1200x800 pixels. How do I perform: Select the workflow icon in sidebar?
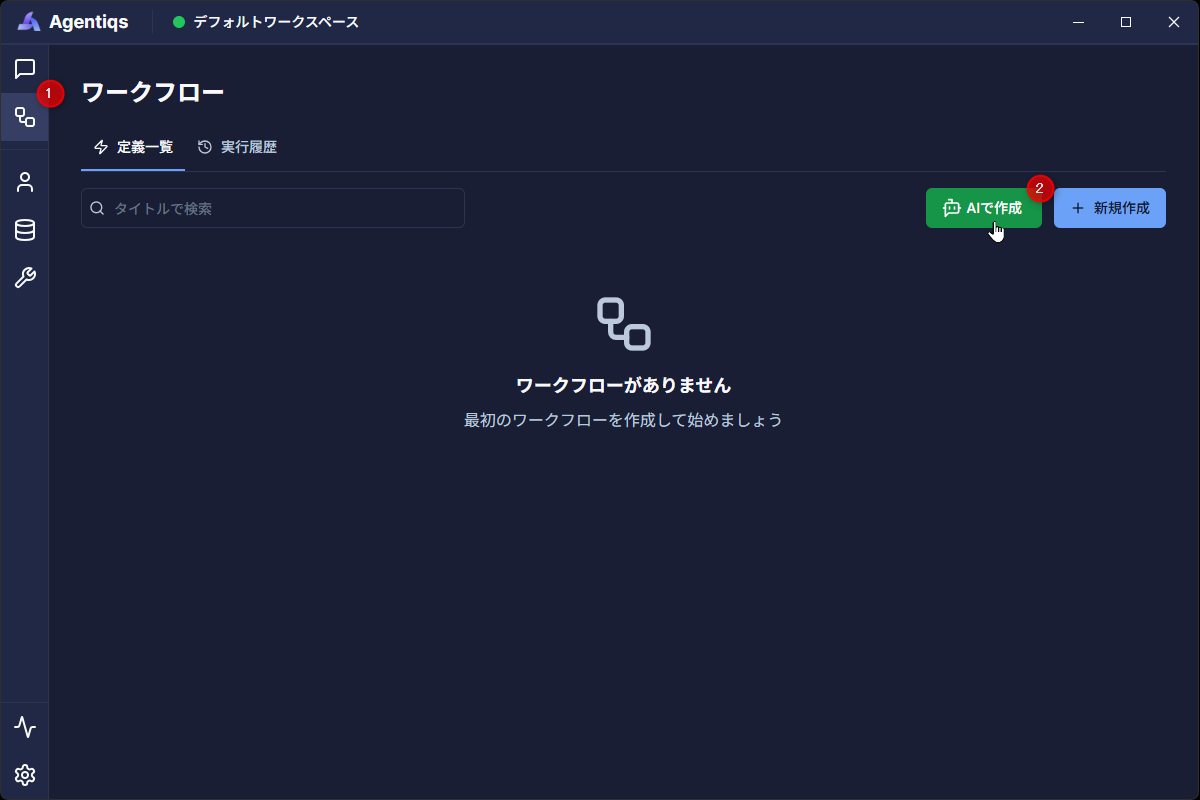(x=25, y=117)
